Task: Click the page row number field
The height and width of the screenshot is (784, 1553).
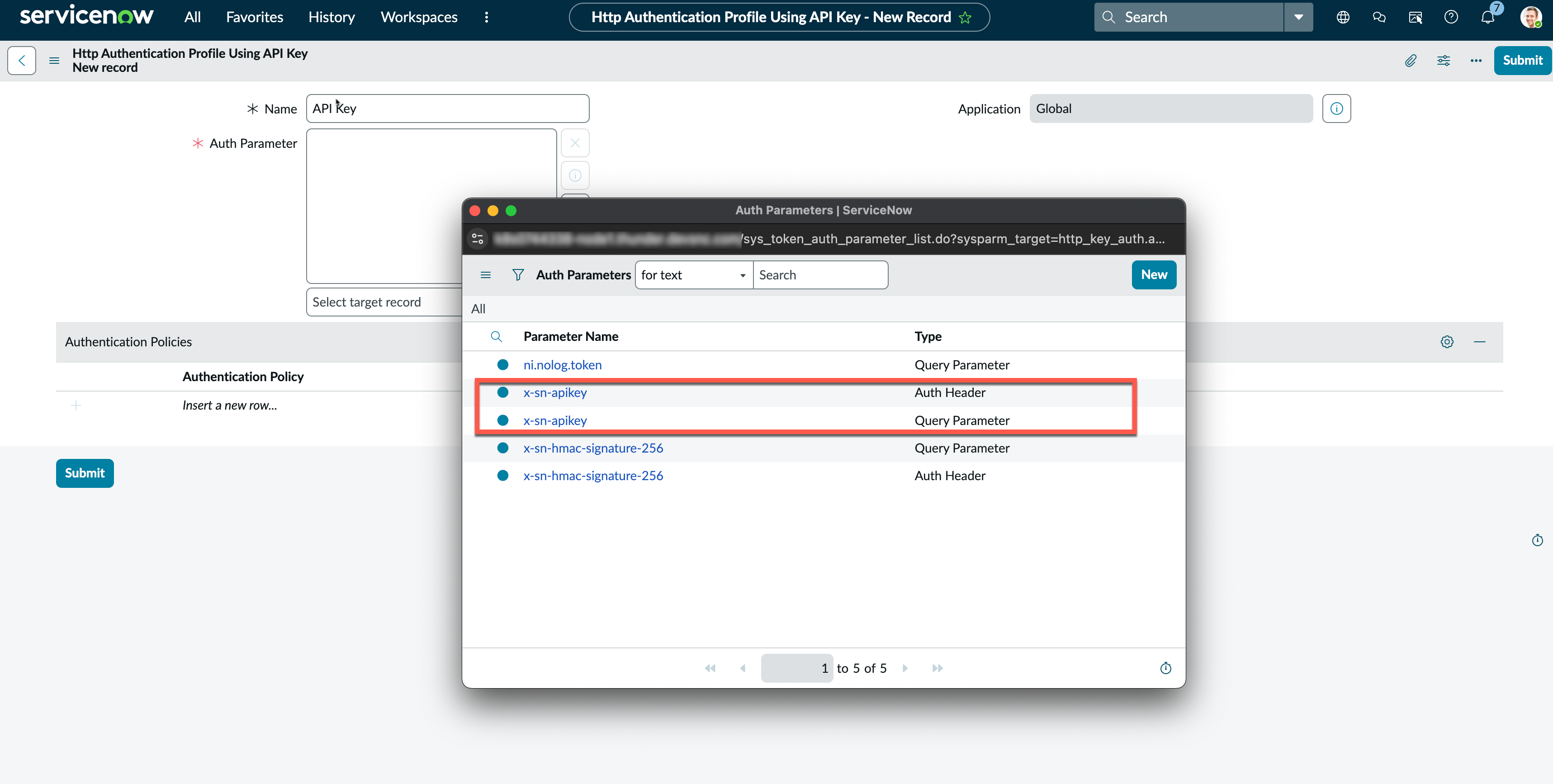Action: pyautogui.click(x=797, y=668)
